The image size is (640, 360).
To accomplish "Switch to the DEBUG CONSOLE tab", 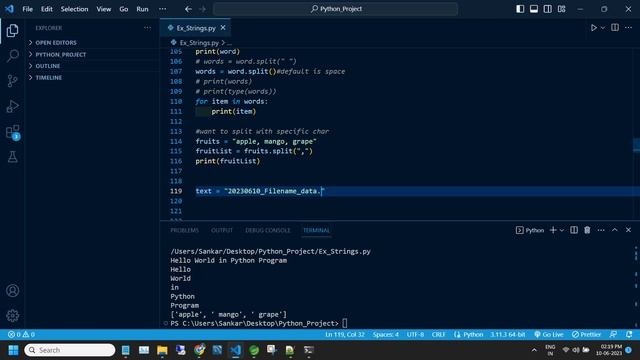I will click(268, 230).
